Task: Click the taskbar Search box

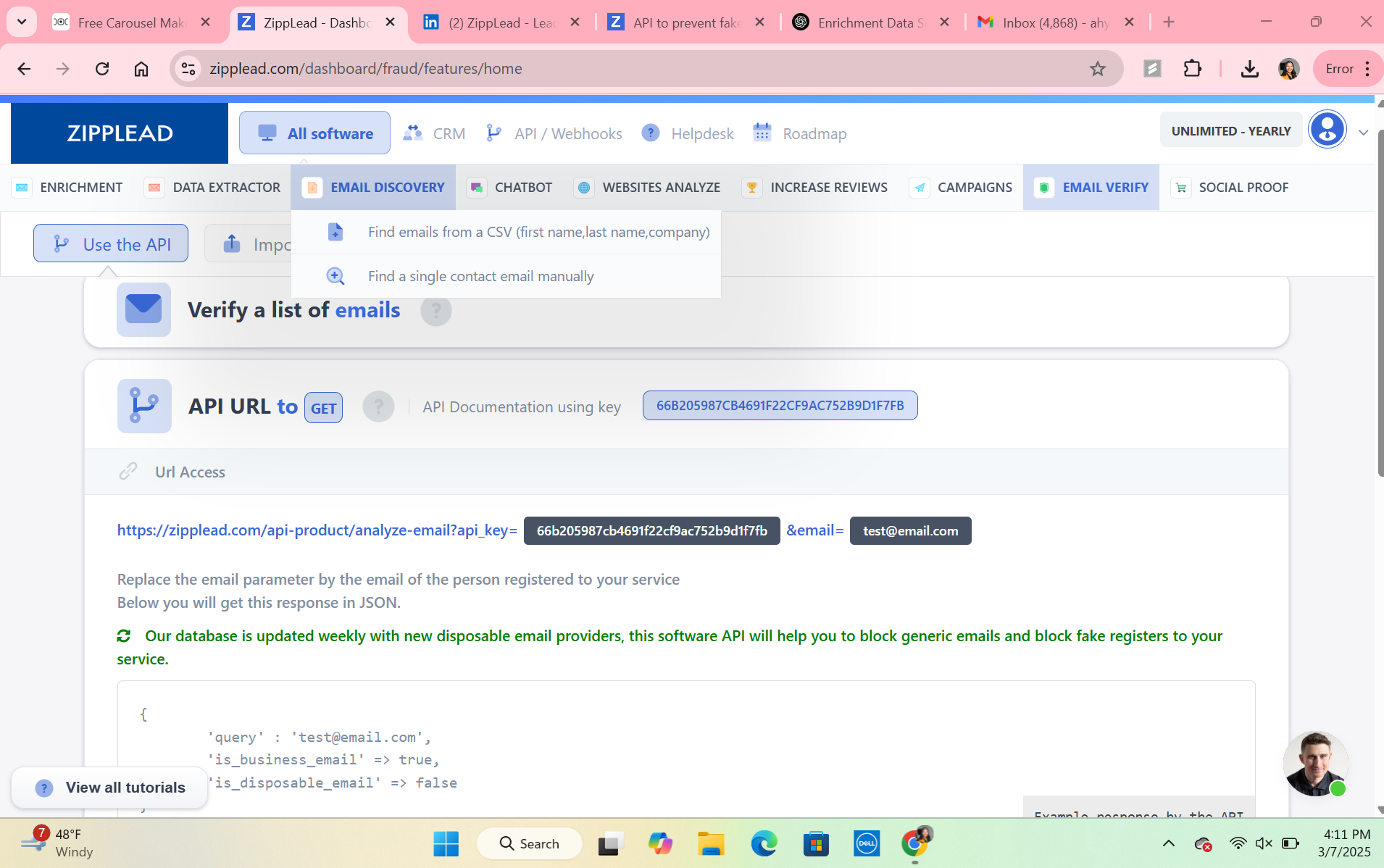Action: click(530, 843)
